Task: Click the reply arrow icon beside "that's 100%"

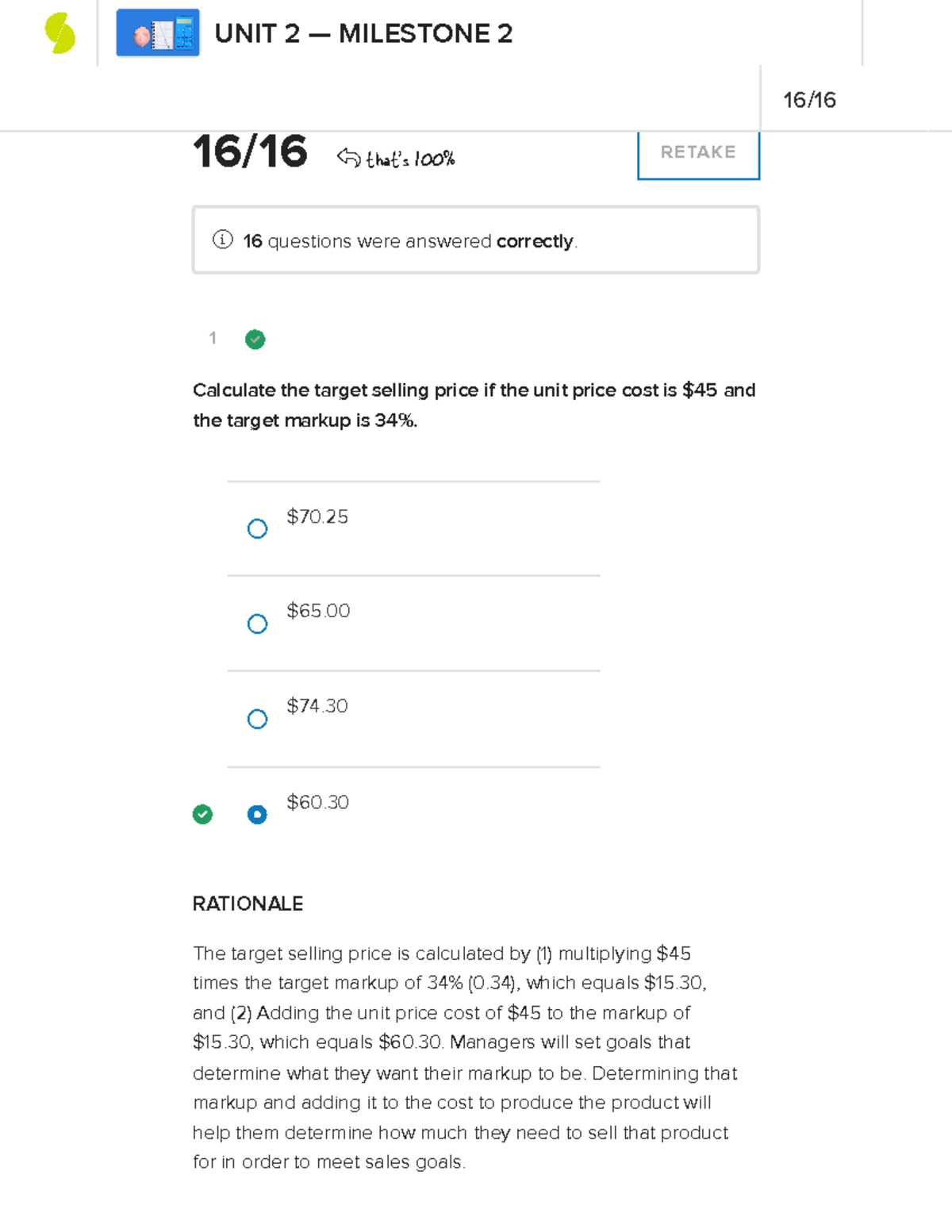Action: (x=348, y=157)
